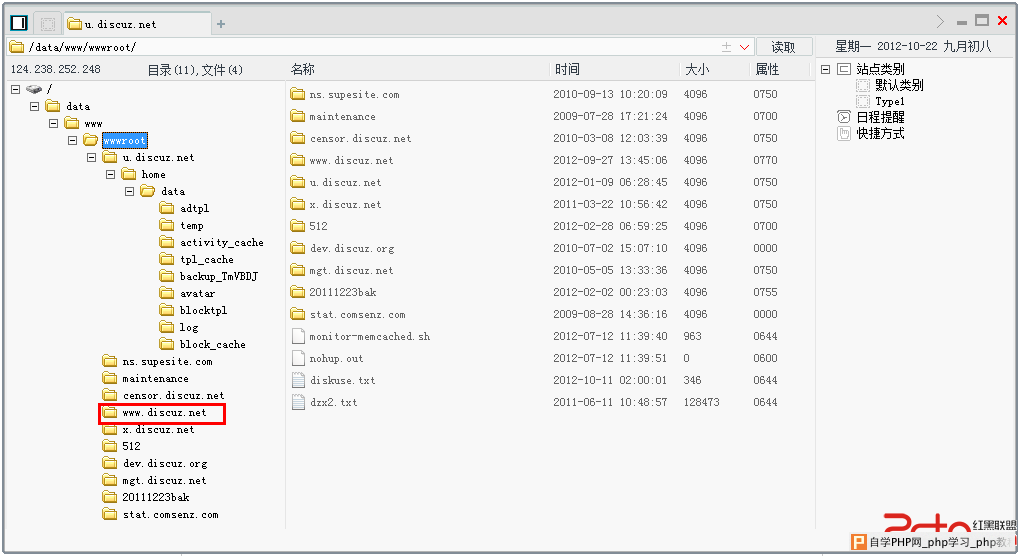Image resolution: width=1020 pixels, height=556 pixels.
Task: Select the wwwroot folder in the tree
Action: [124, 140]
